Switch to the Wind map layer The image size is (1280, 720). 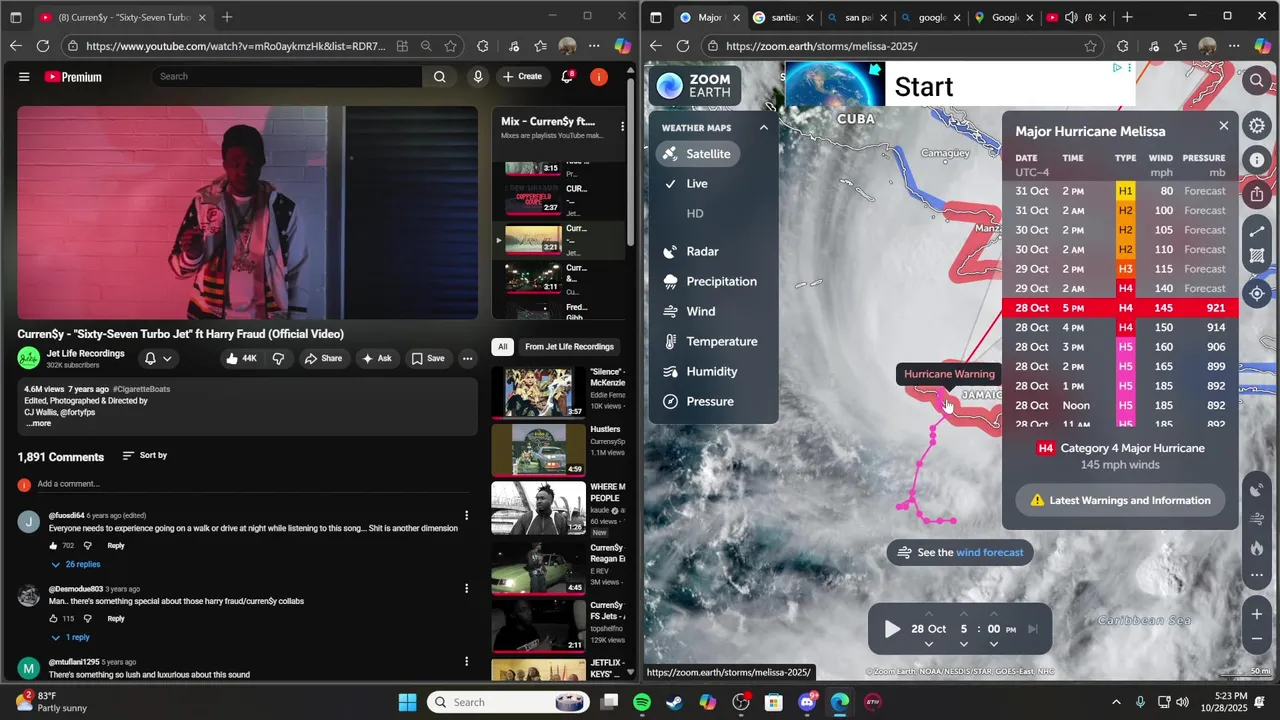[689, 312]
